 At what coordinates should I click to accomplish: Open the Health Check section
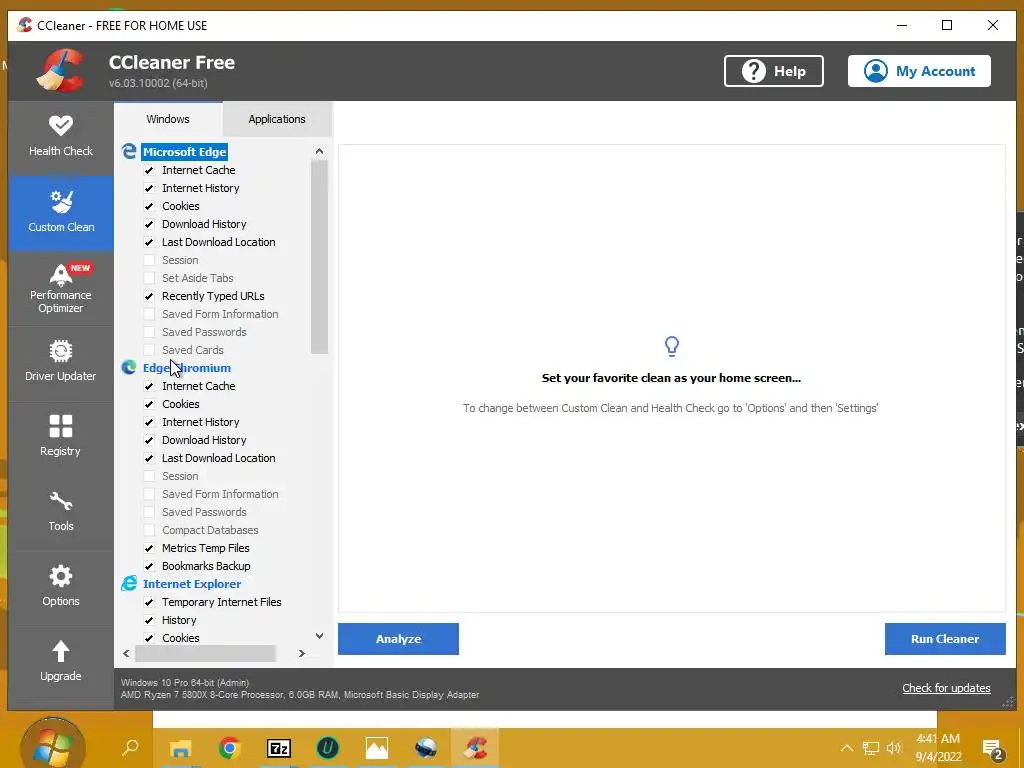pyautogui.click(x=61, y=136)
